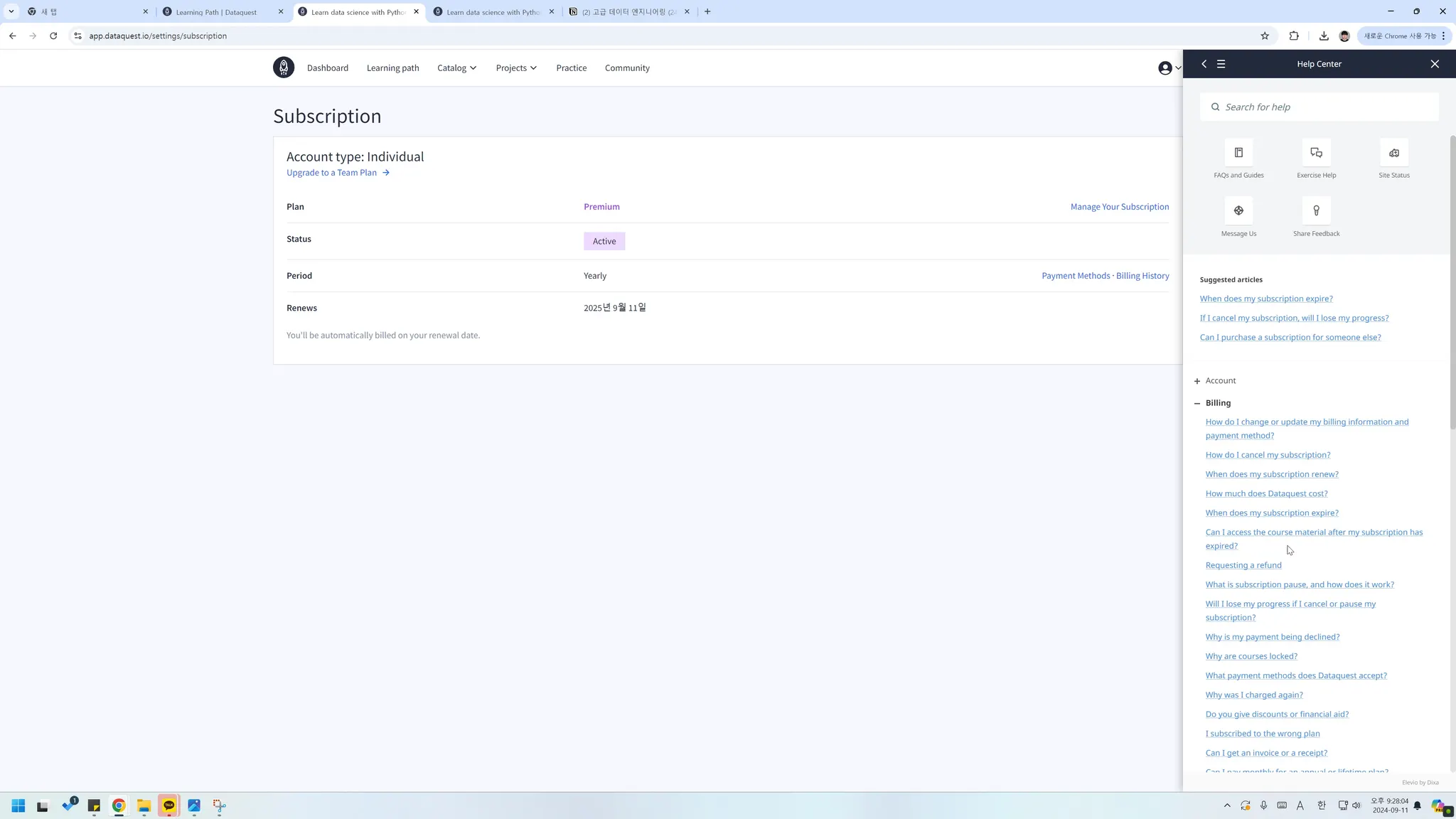Click Help Center back arrow

coord(1204,64)
